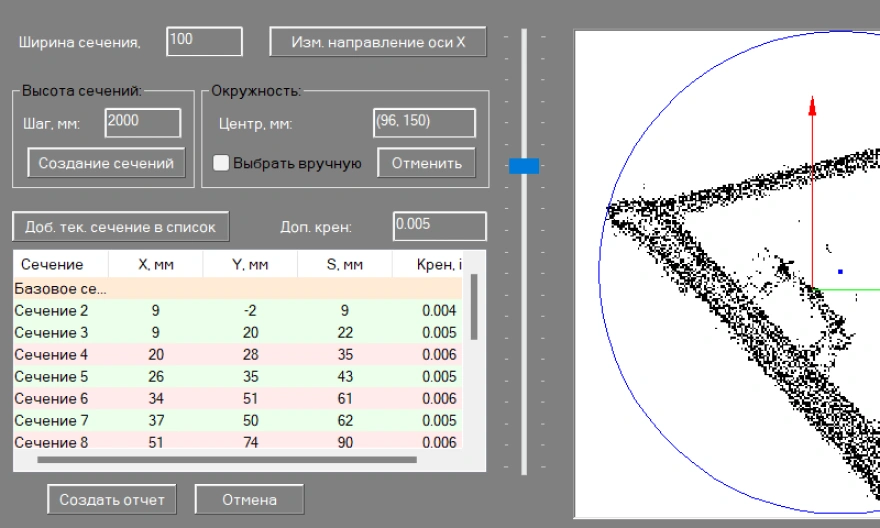Click the 'Создать отчет' button
880x528 pixels.
(111, 499)
